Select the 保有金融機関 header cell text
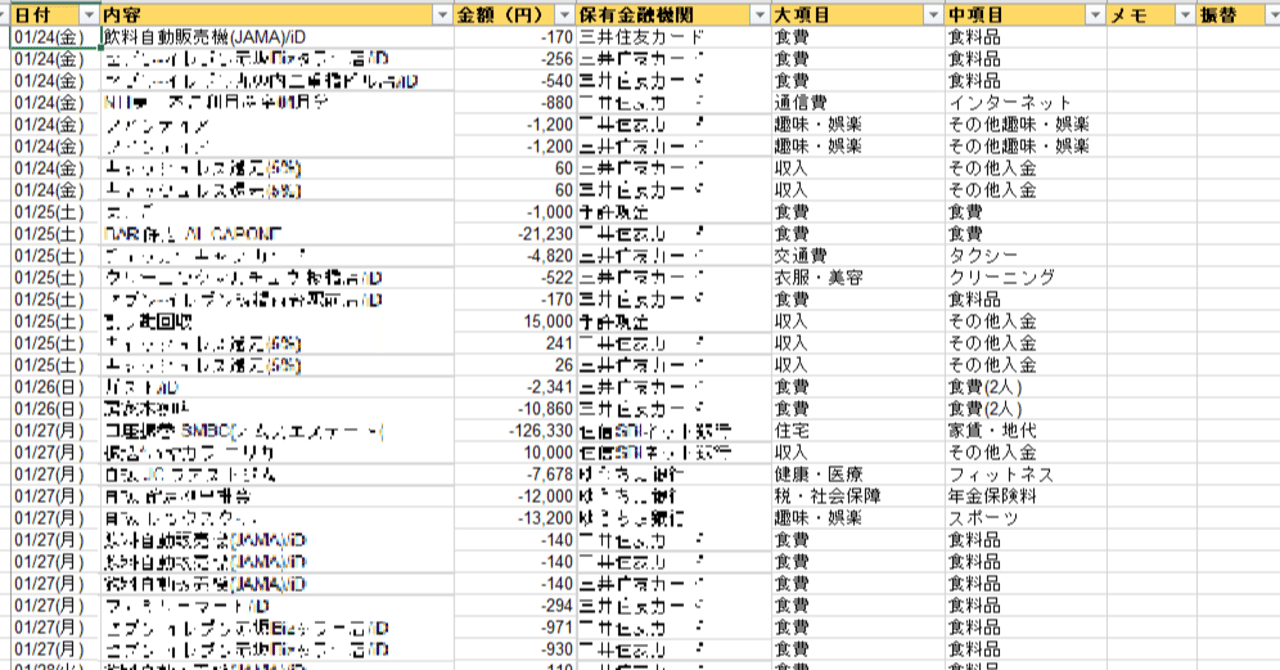The height and width of the screenshot is (670, 1280). point(636,16)
